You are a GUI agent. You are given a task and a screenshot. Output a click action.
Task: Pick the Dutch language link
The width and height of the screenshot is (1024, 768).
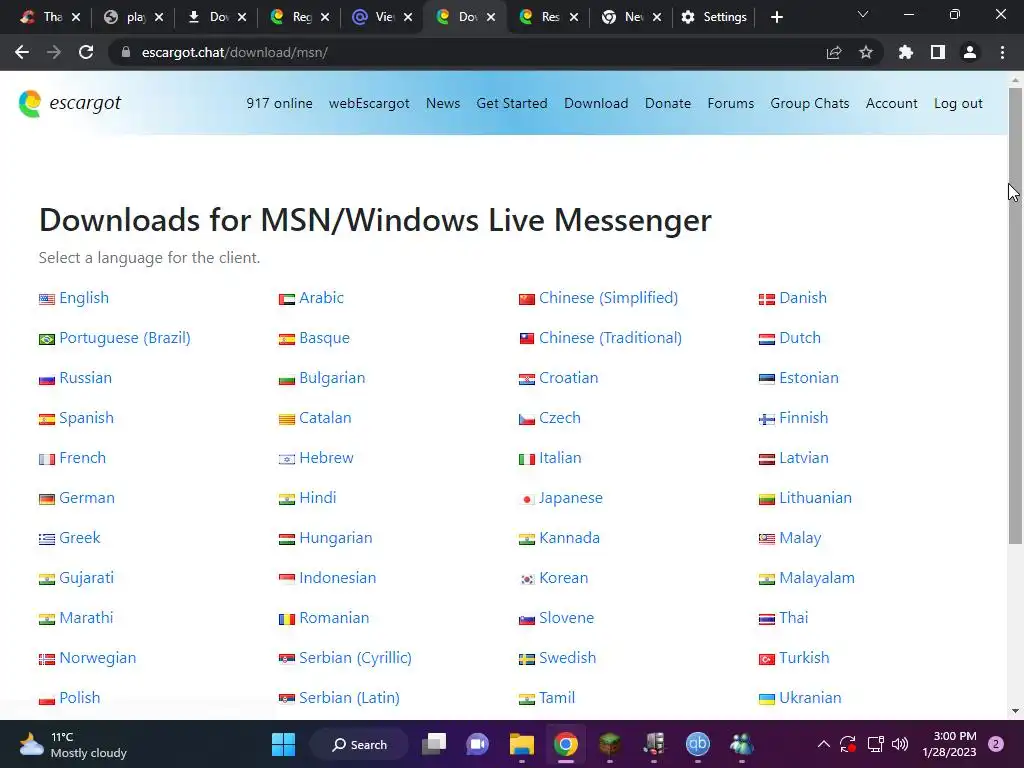pos(800,338)
